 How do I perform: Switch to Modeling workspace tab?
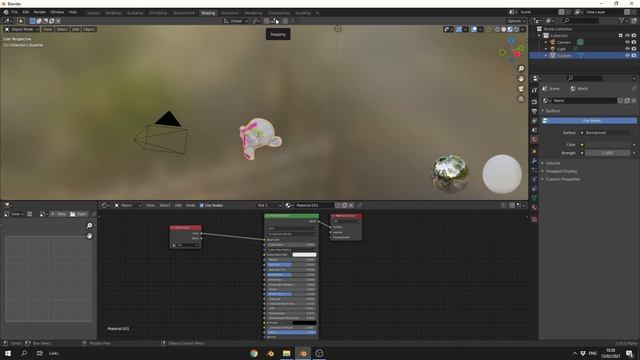[x=113, y=13]
